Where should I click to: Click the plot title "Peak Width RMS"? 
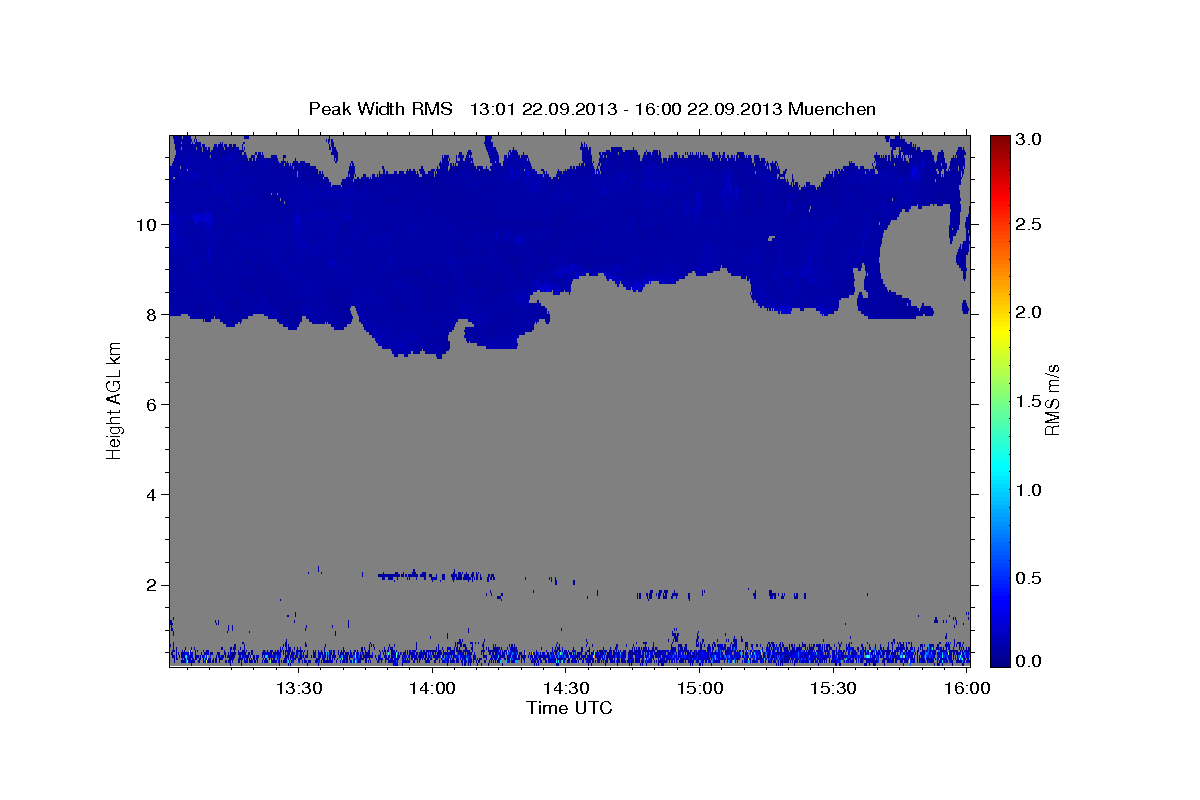click(x=380, y=108)
